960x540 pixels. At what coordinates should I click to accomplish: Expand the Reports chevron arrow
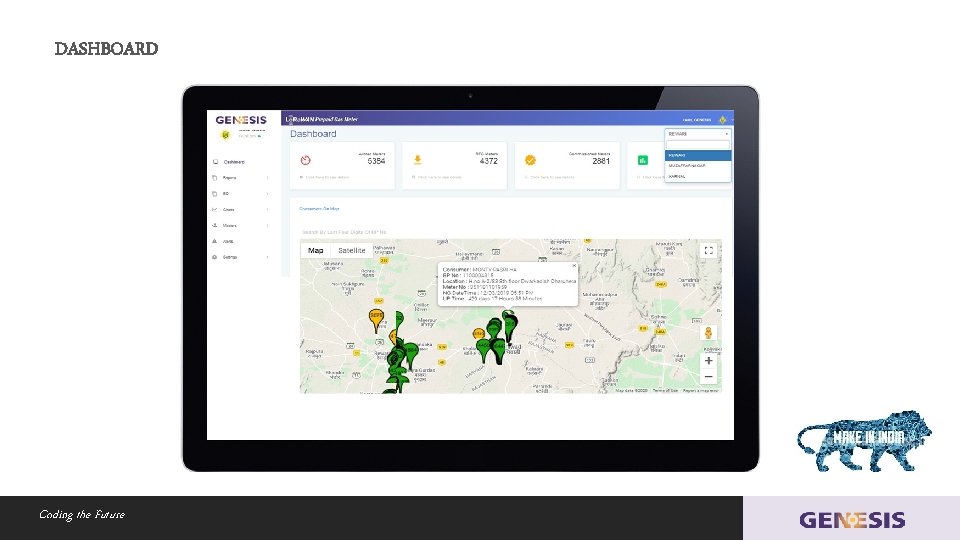click(x=268, y=178)
